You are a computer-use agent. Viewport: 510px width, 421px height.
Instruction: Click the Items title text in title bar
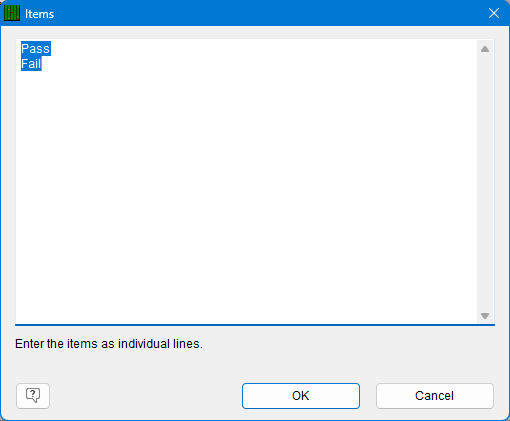pyautogui.click(x=39, y=14)
